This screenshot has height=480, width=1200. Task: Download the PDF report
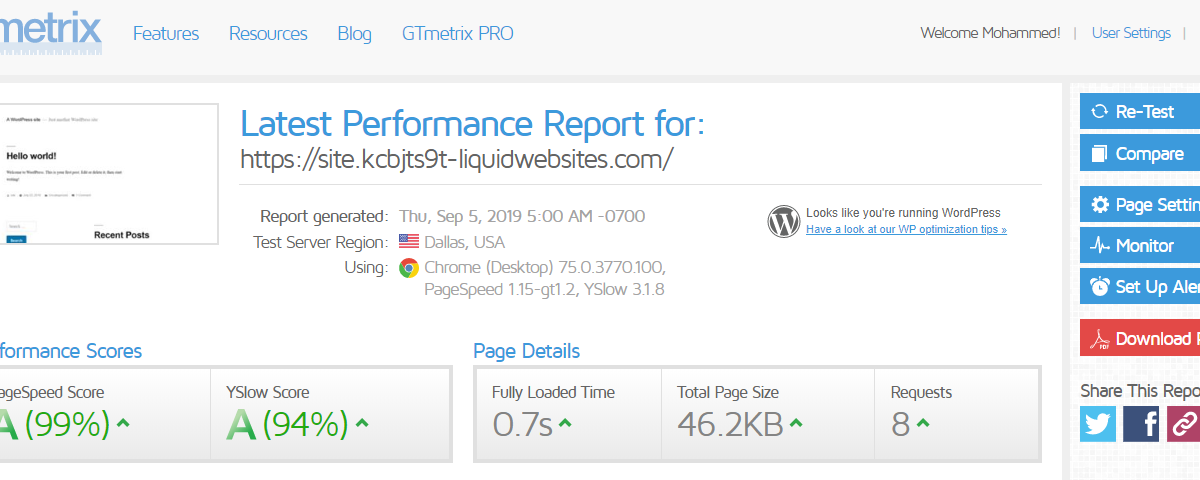tap(1140, 338)
